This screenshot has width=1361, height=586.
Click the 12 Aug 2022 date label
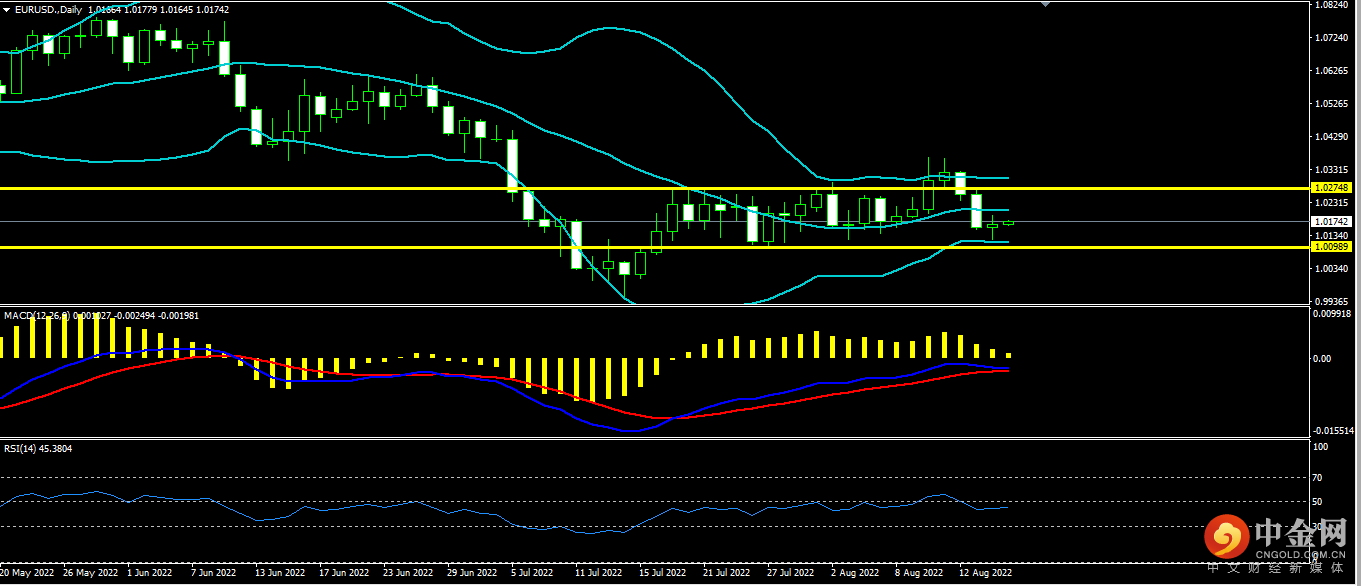(x=985, y=573)
